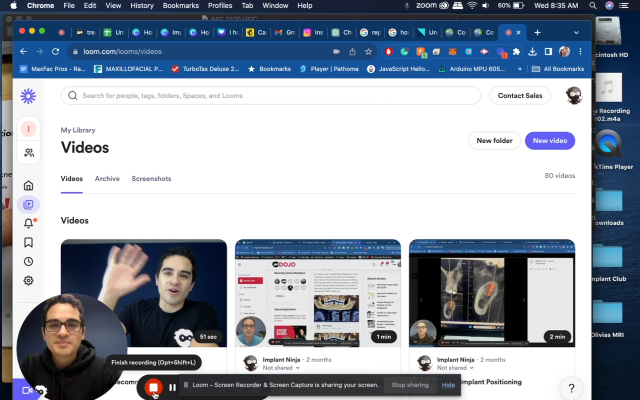
Task: Click the New video button
Action: click(549, 141)
